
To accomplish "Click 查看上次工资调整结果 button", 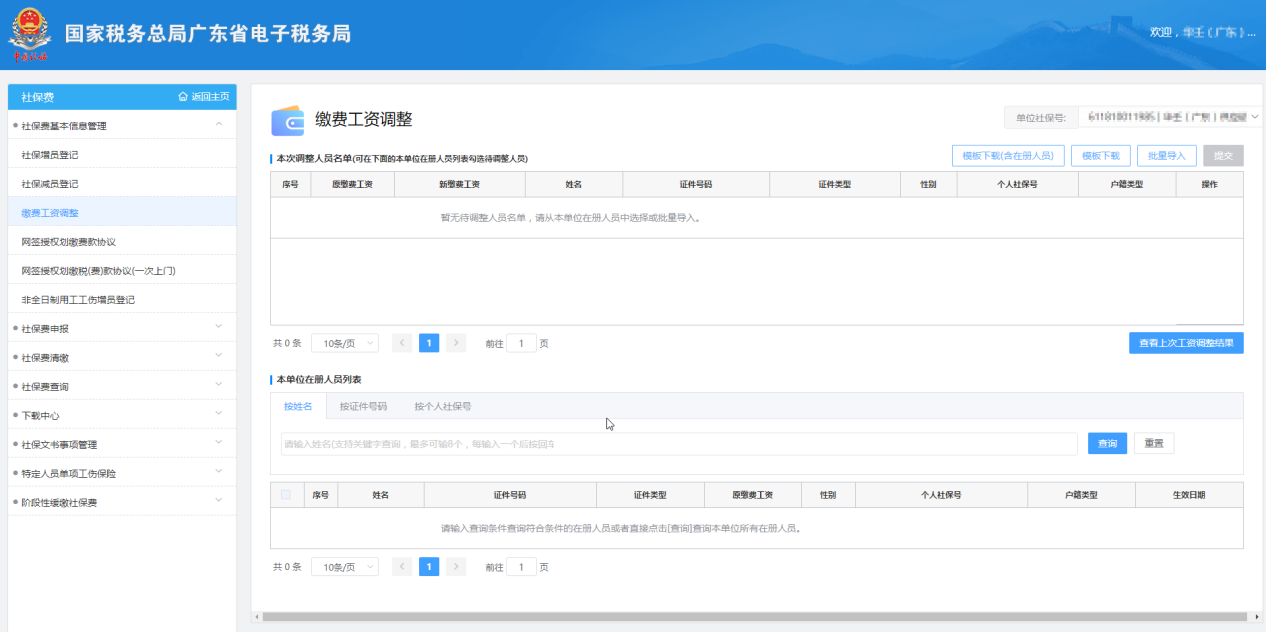I will coord(1186,343).
